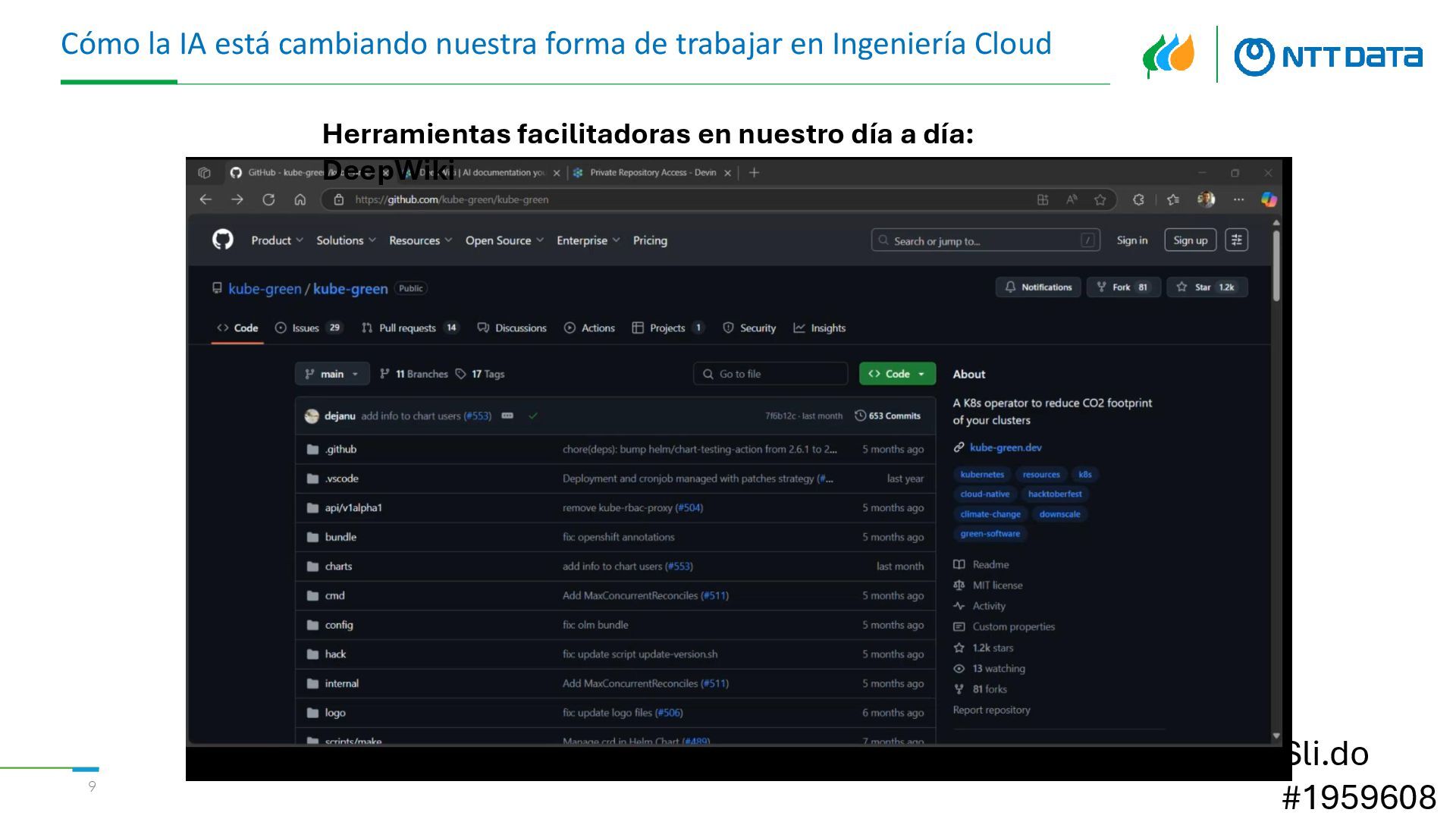Open the kube-green owner link
This screenshot has height=819, width=1456.
coord(265,288)
